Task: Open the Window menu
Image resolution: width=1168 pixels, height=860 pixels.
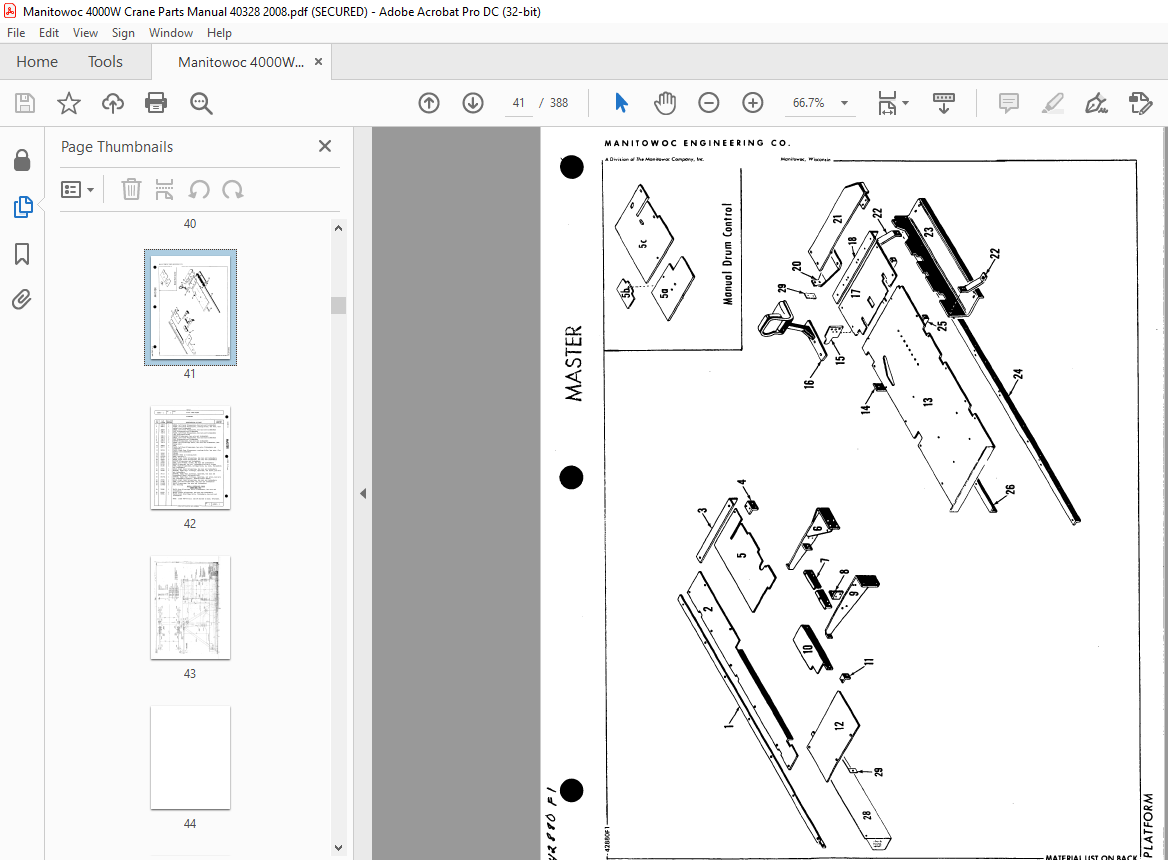Action: click(x=171, y=33)
